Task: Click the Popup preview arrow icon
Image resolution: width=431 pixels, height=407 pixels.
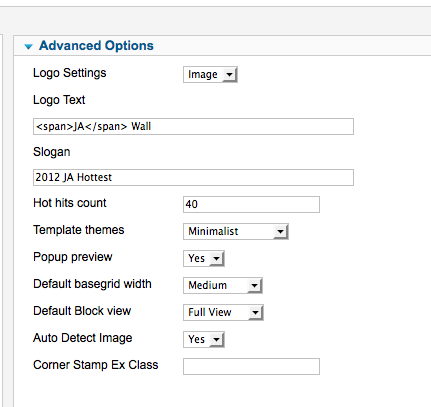Action: 217,259
